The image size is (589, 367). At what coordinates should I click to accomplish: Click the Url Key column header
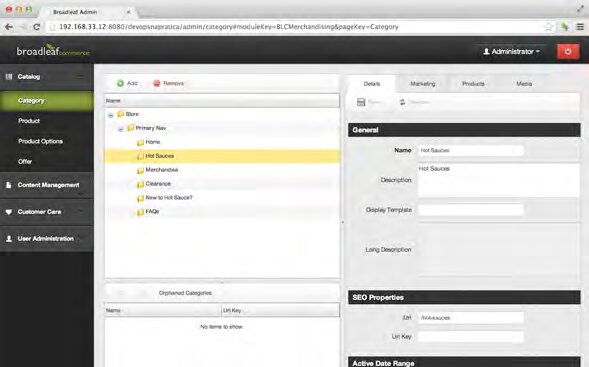[x=280, y=310]
